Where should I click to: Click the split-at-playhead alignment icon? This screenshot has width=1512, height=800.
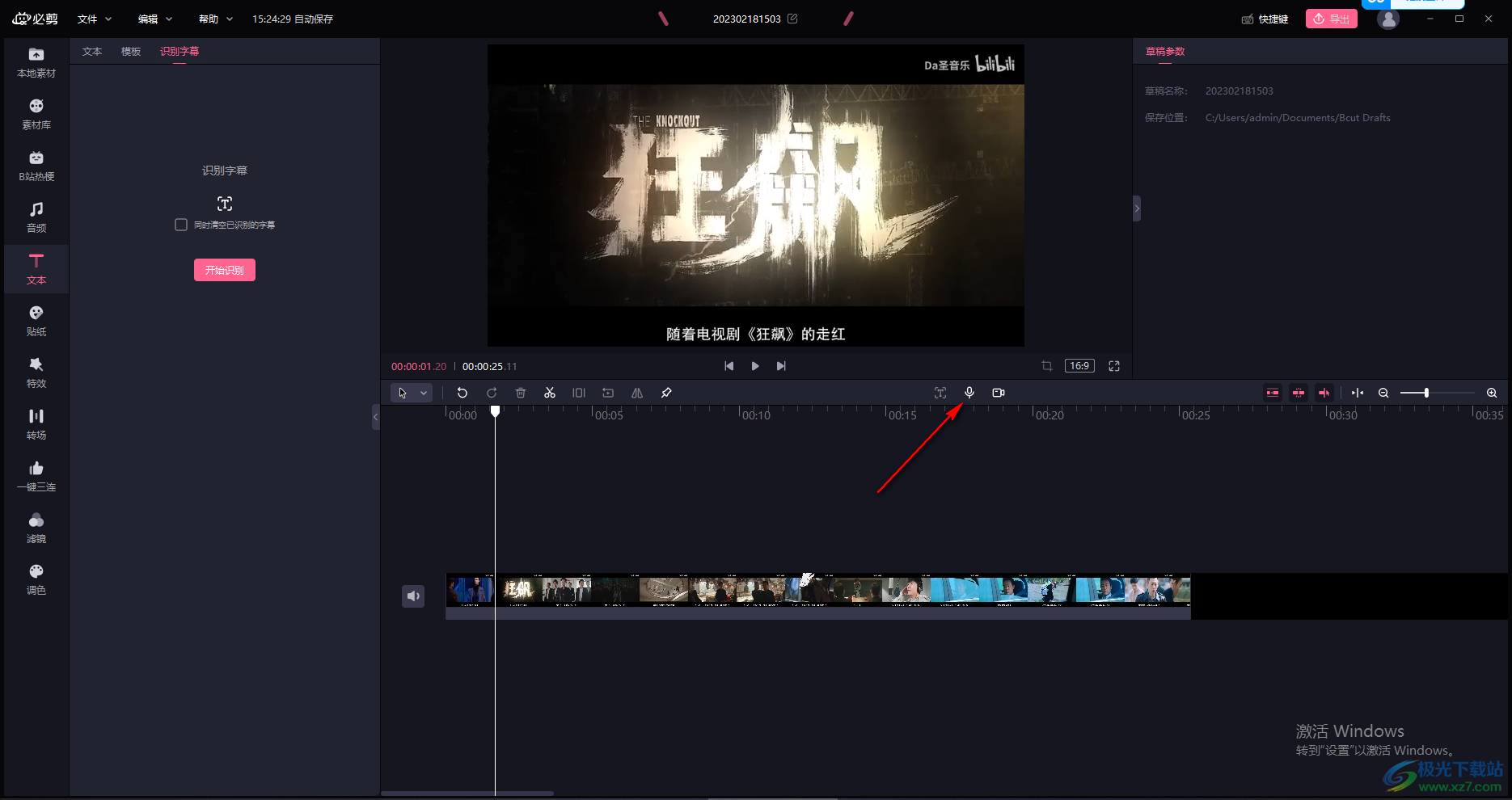(1358, 393)
